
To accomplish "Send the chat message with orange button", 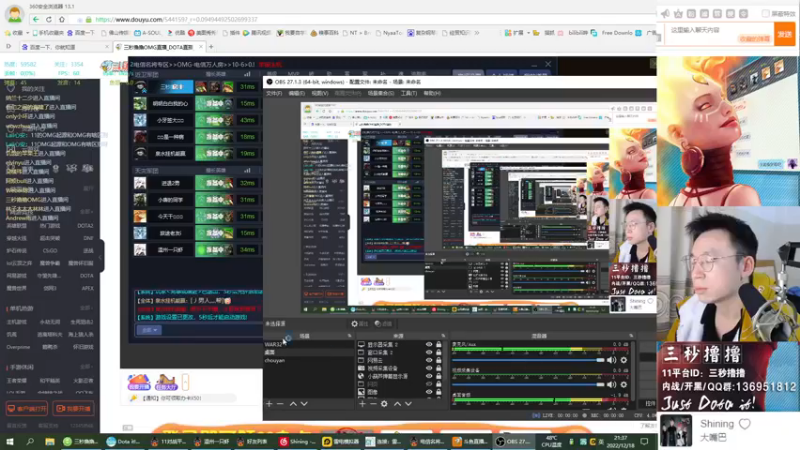I will 784,34.
